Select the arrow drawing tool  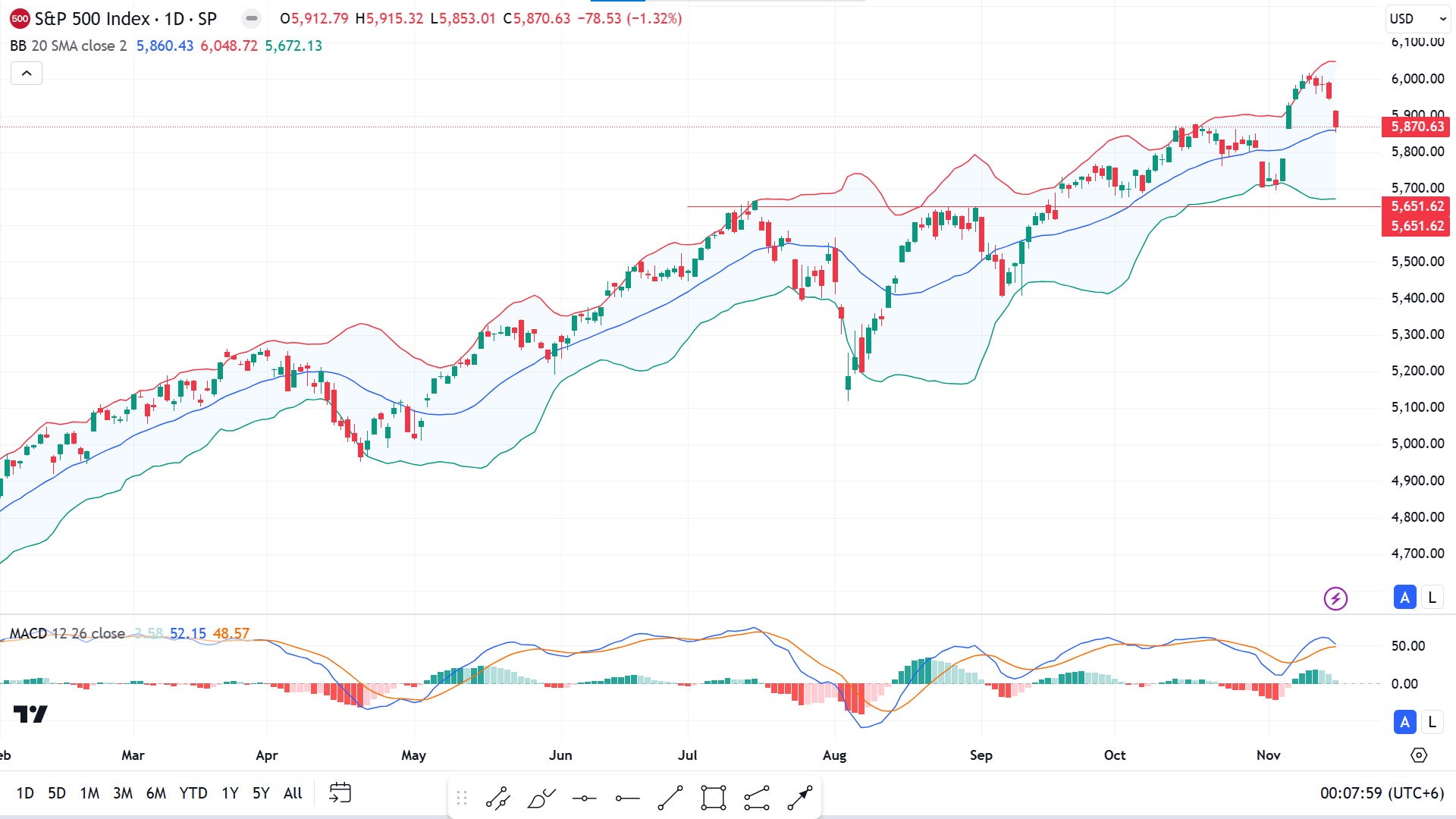800,798
